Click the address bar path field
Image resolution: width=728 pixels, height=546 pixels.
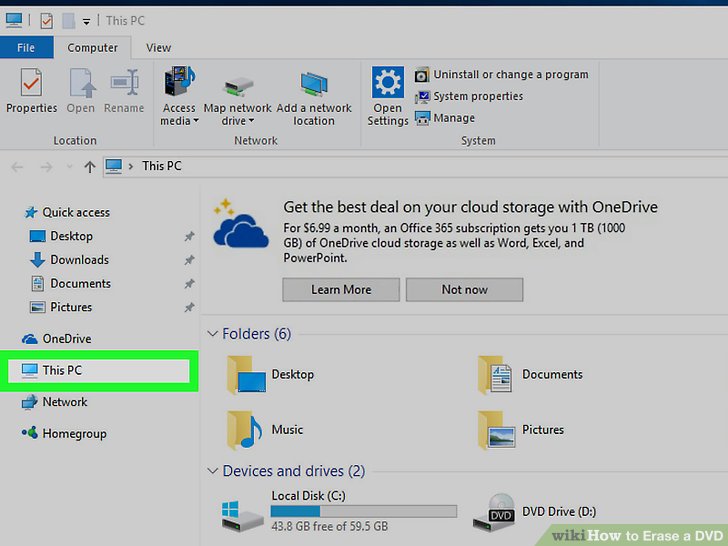click(416, 166)
